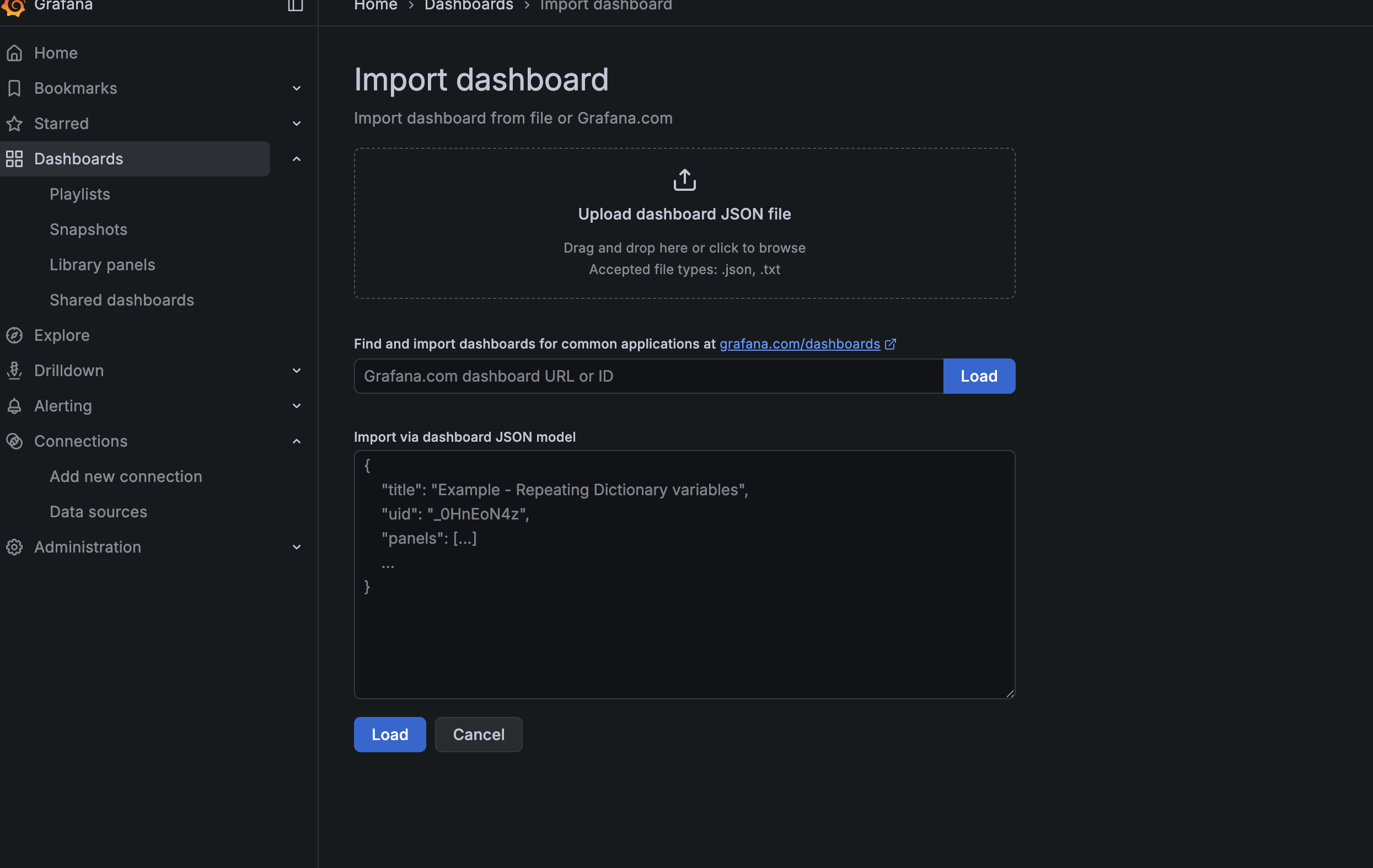Click the Grafana logo icon
1373x868 pixels.
point(14,6)
